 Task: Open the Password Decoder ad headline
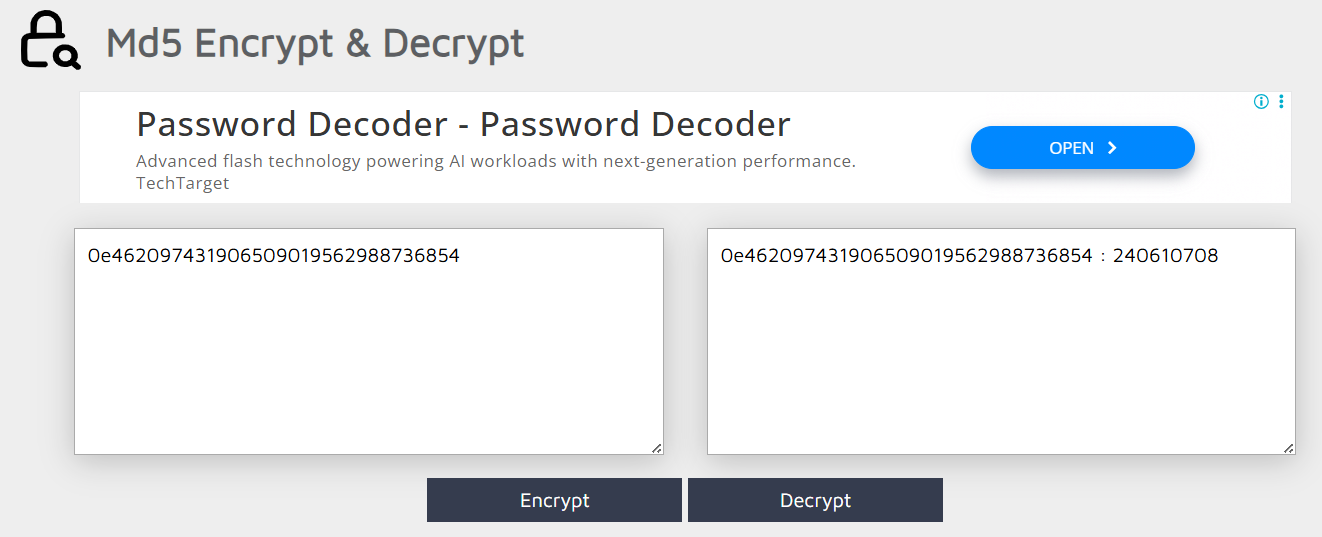463,124
